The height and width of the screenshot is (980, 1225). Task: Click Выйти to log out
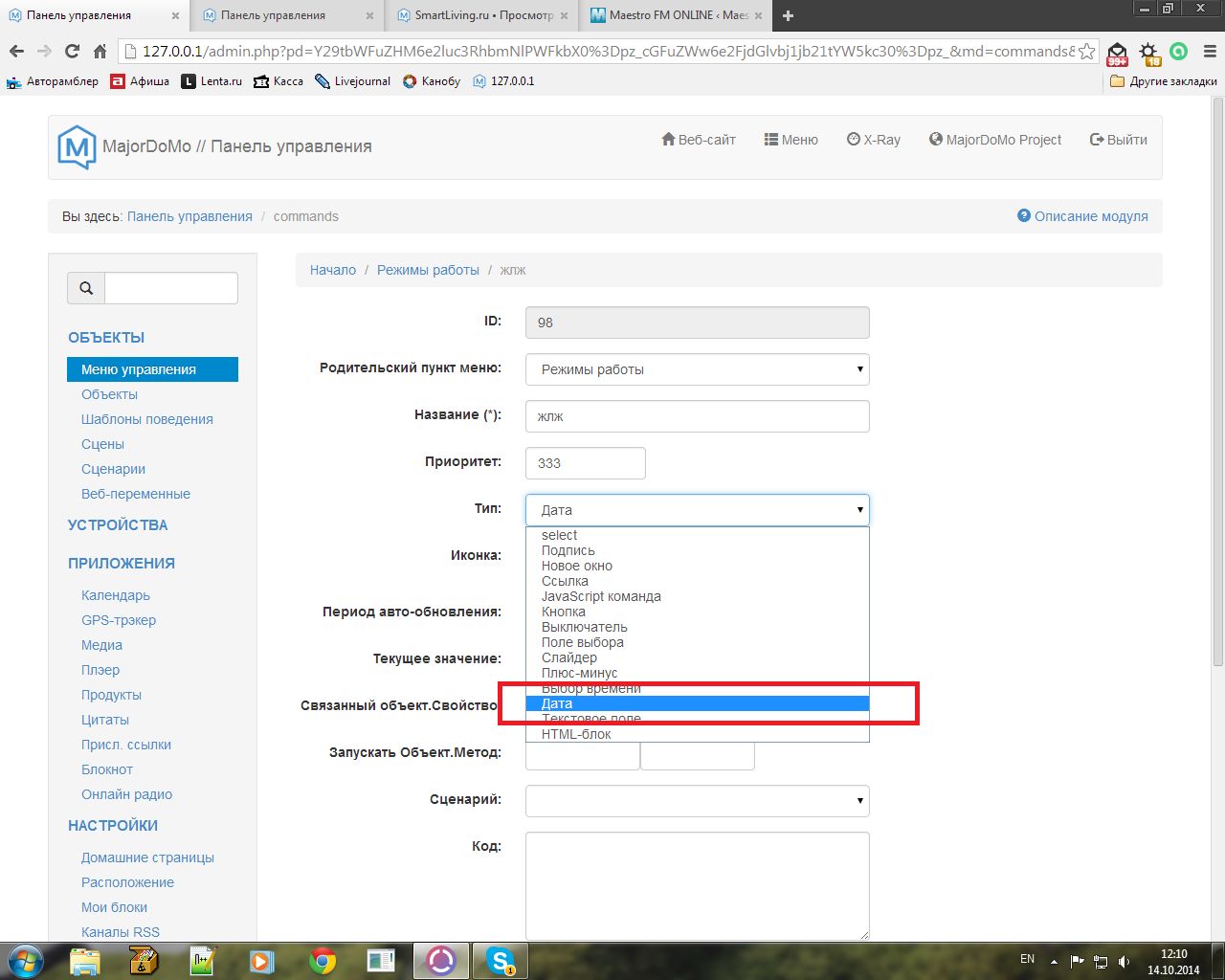[1118, 140]
